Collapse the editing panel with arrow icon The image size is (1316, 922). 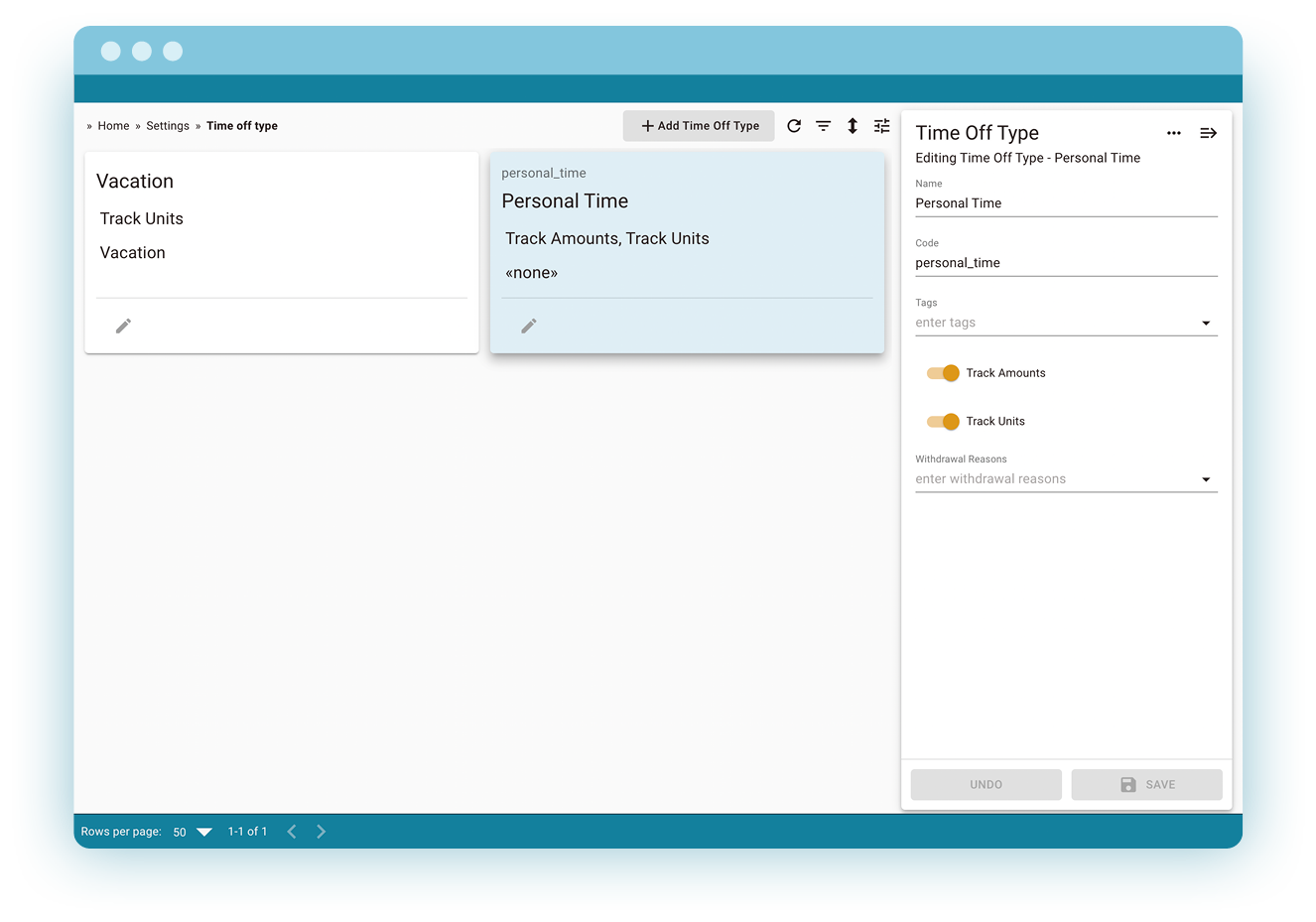tap(1208, 132)
